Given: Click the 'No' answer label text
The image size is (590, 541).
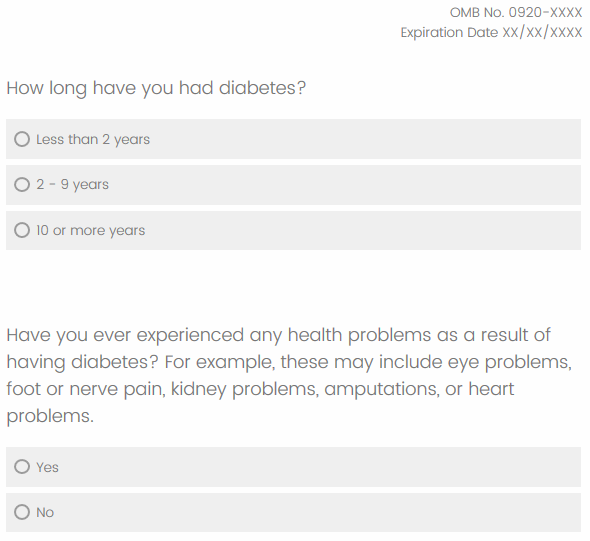Looking at the screenshot, I should point(45,512).
